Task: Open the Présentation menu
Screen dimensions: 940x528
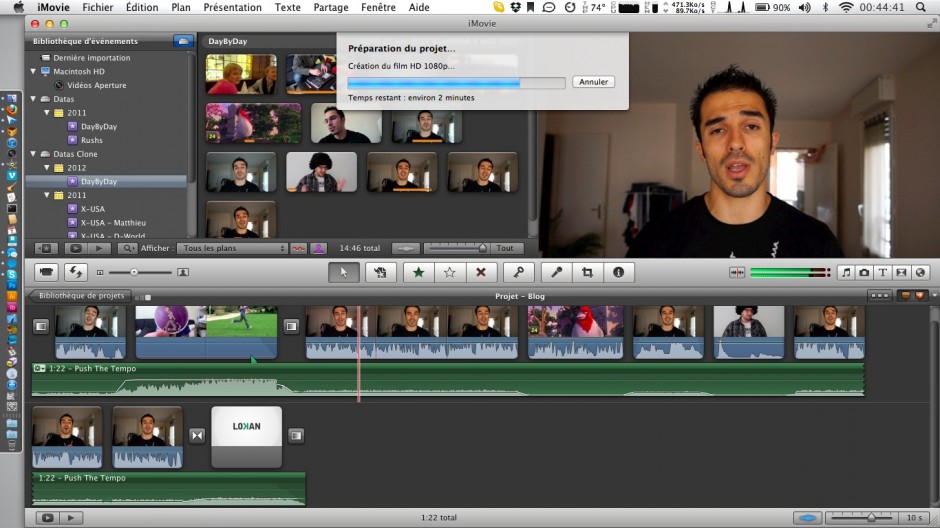Action: coord(233,7)
